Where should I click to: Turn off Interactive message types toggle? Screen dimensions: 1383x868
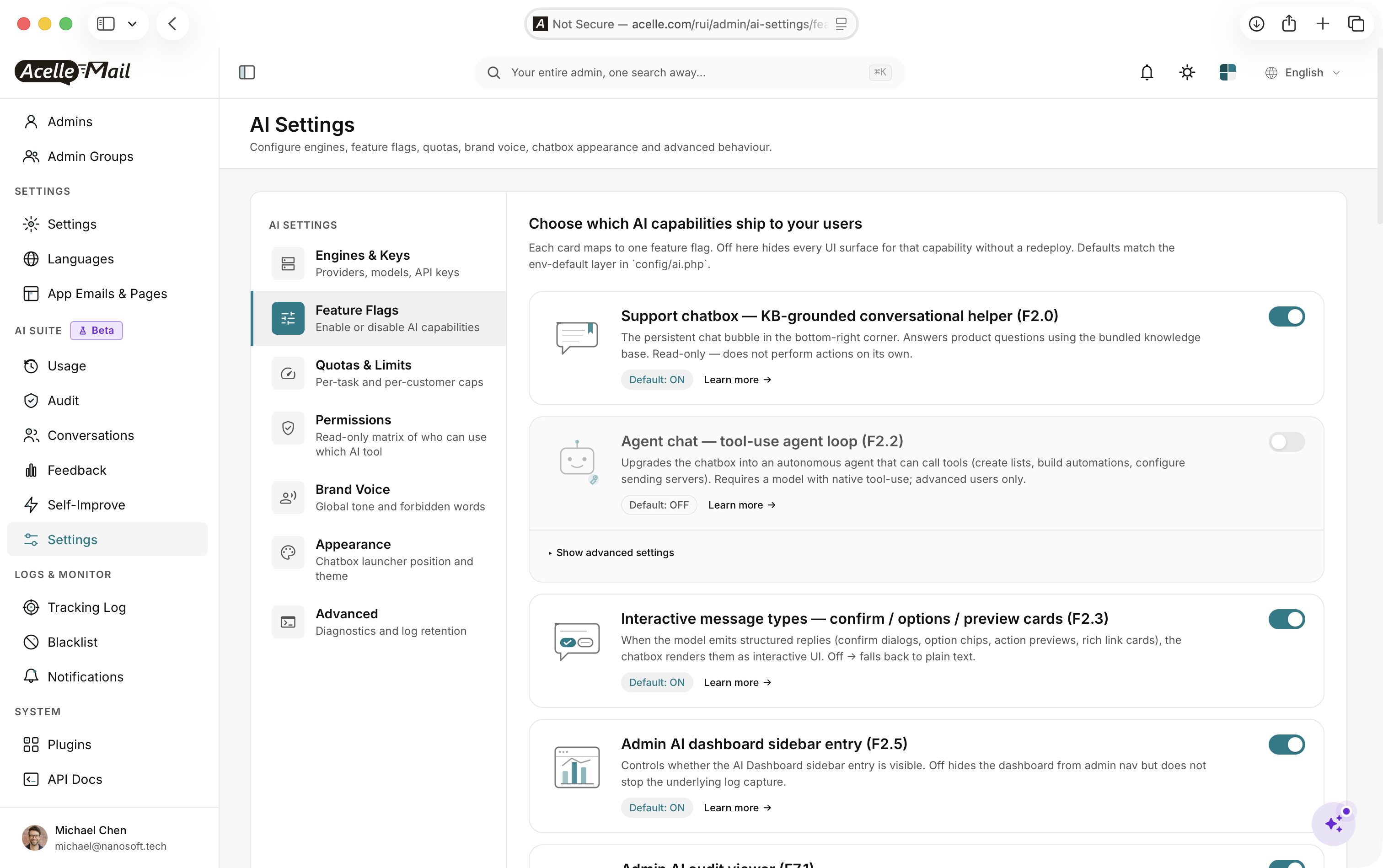click(x=1287, y=619)
